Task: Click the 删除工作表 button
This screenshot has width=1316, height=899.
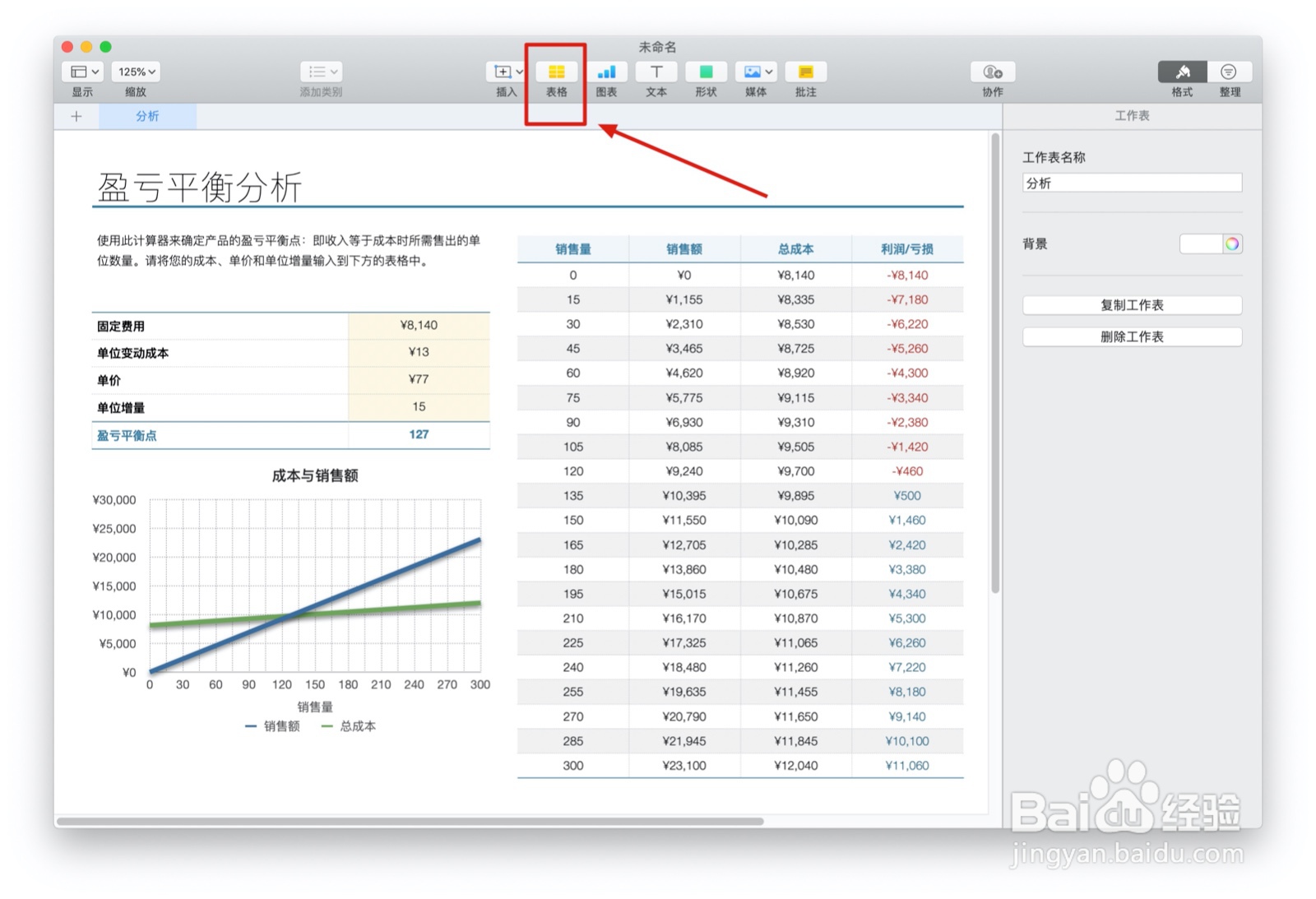Action: pyautogui.click(x=1132, y=336)
